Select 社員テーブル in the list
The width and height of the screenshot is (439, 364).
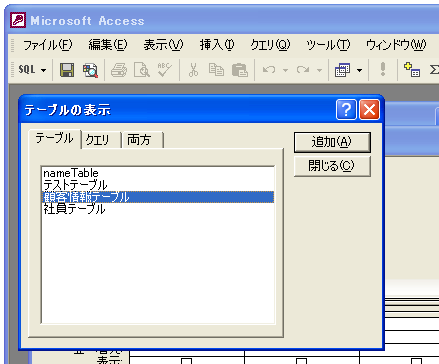[x=158, y=209]
